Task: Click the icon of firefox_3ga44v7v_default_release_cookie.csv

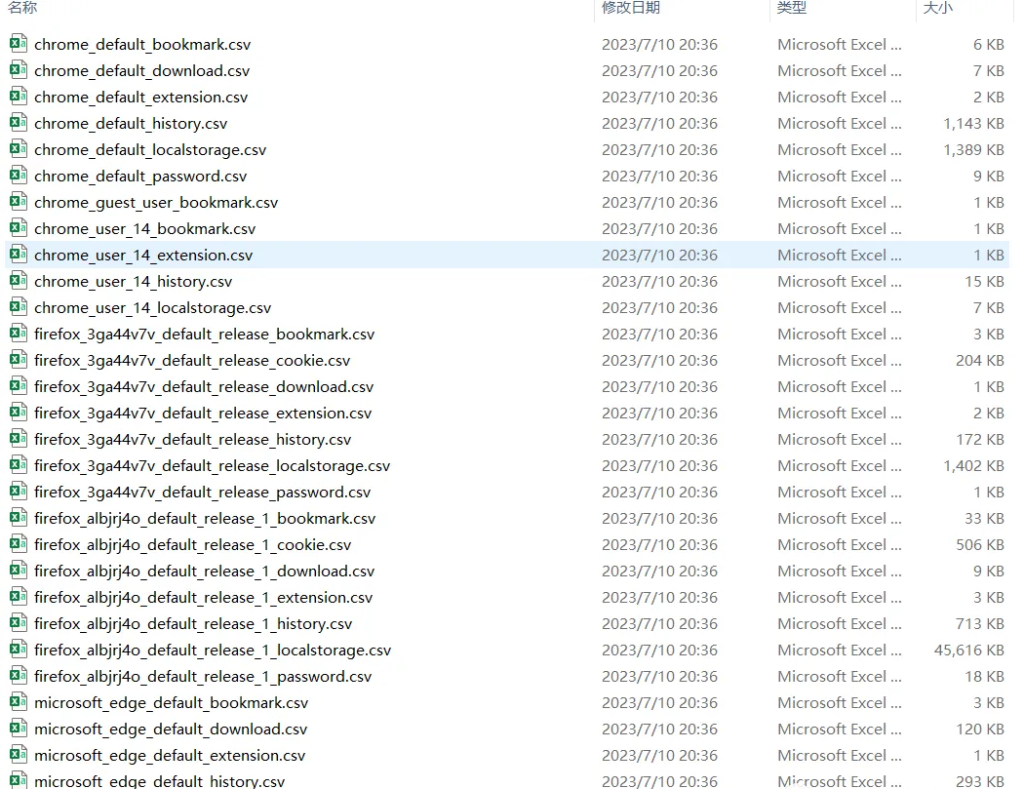Action: point(18,360)
